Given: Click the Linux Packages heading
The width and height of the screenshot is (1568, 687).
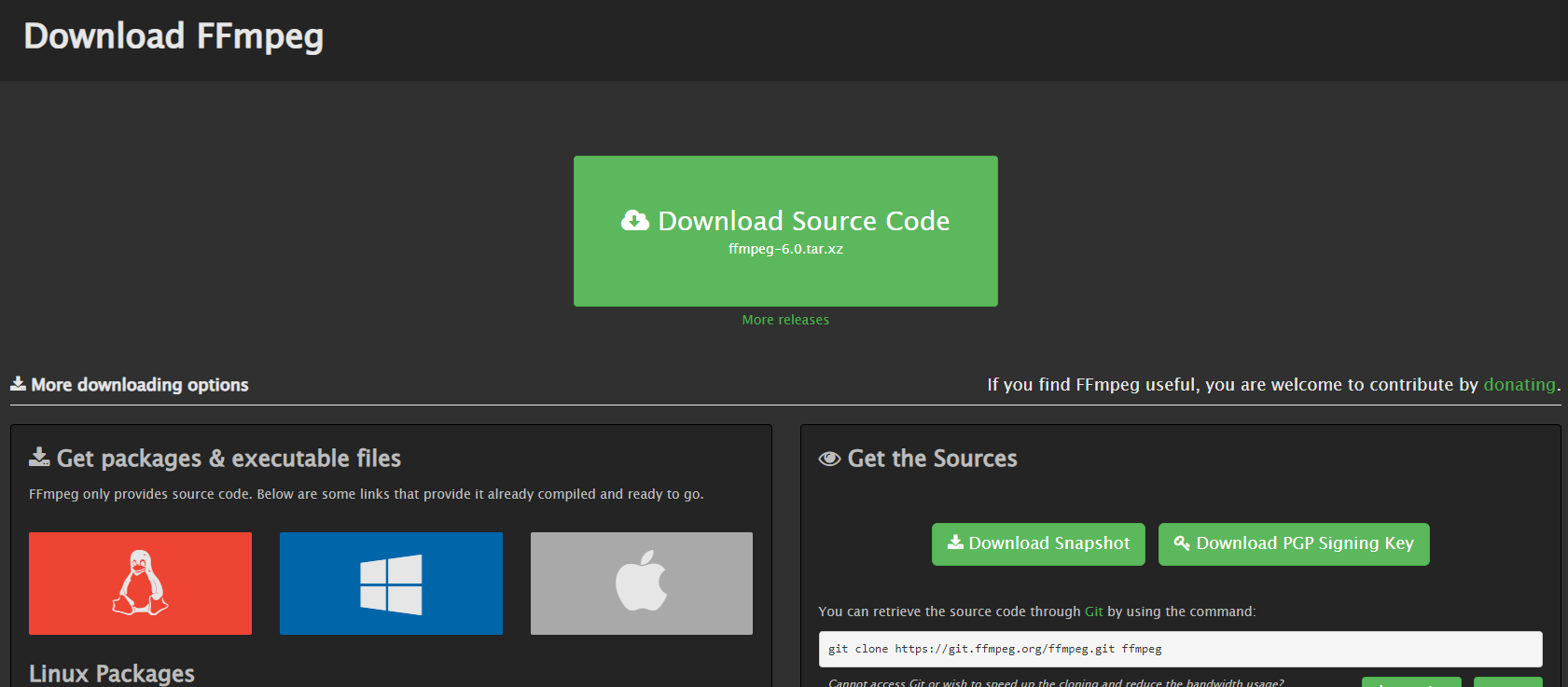Looking at the screenshot, I should pos(112,673).
